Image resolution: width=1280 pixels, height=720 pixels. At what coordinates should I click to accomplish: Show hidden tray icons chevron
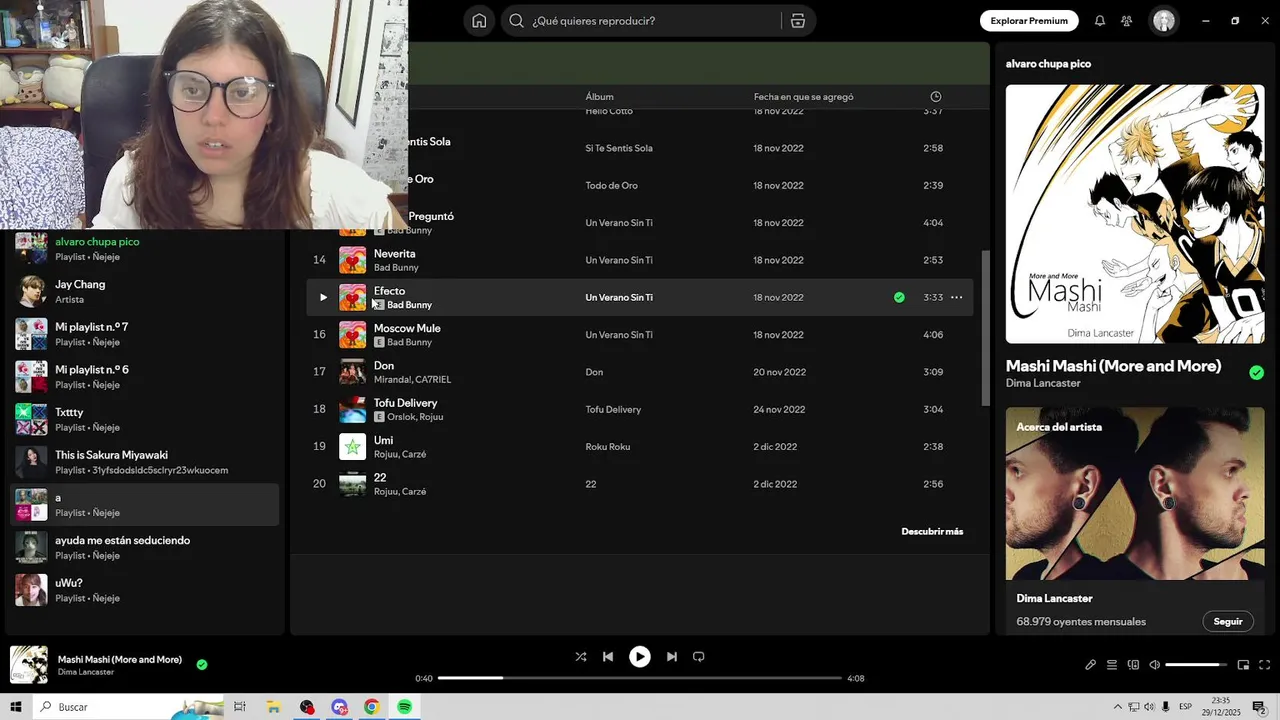(x=1117, y=707)
